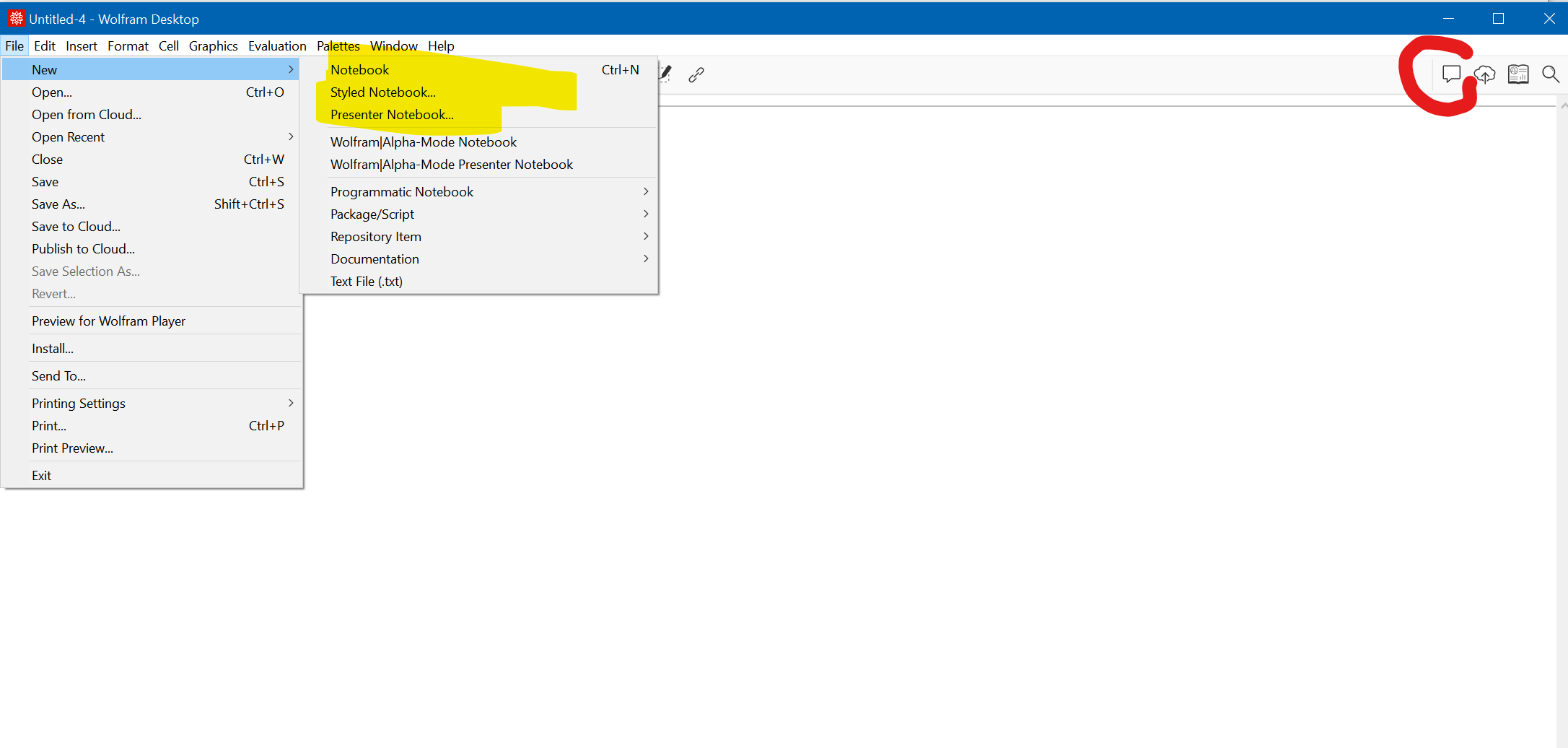Expand the Open Recent submenu

(291, 136)
